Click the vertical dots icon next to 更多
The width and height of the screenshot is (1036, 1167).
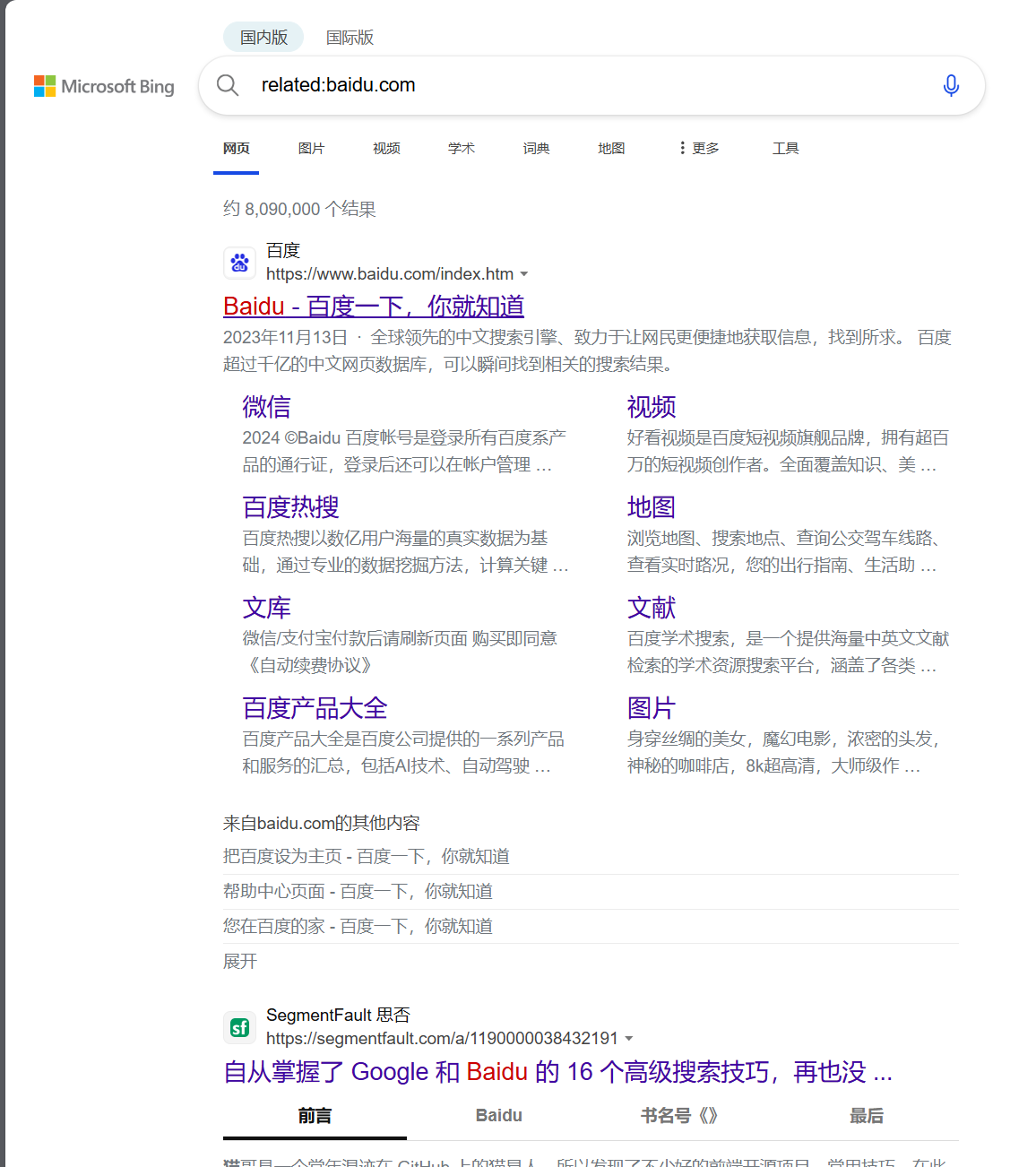(x=682, y=147)
